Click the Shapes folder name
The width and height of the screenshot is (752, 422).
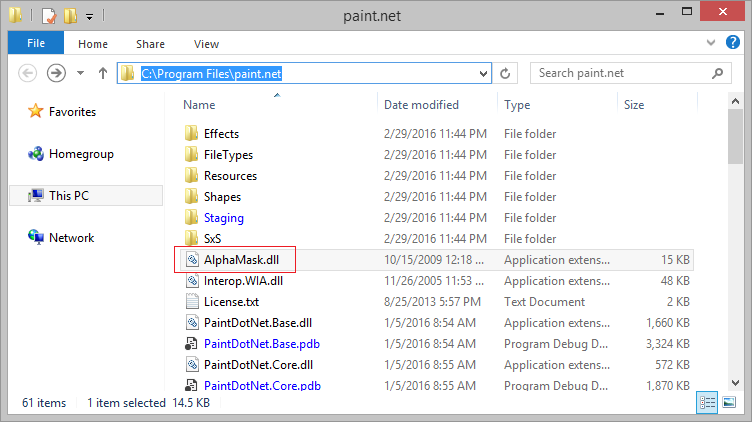[x=223, y=197]
